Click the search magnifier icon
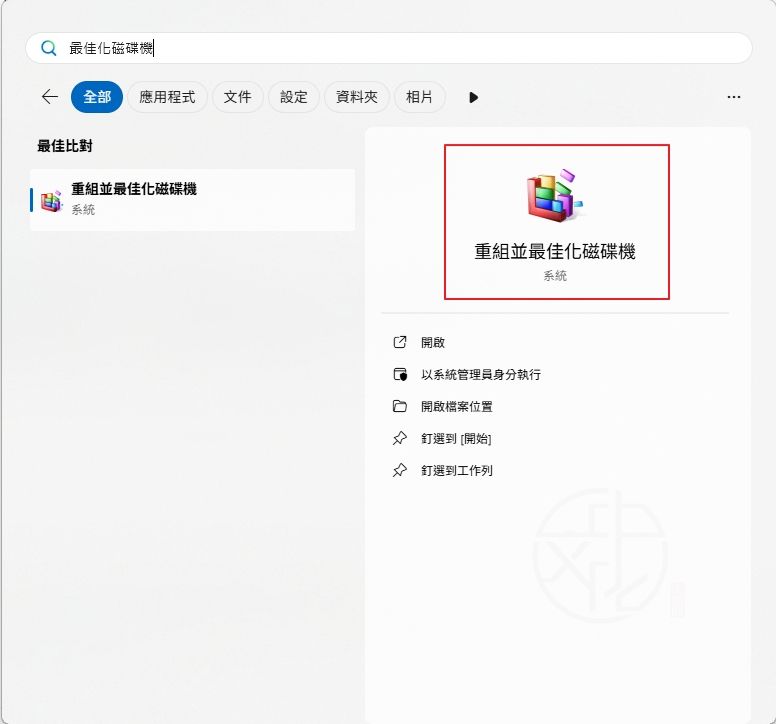Image resolution: width=776 pixels, height=724 pixels. (48, 48)
